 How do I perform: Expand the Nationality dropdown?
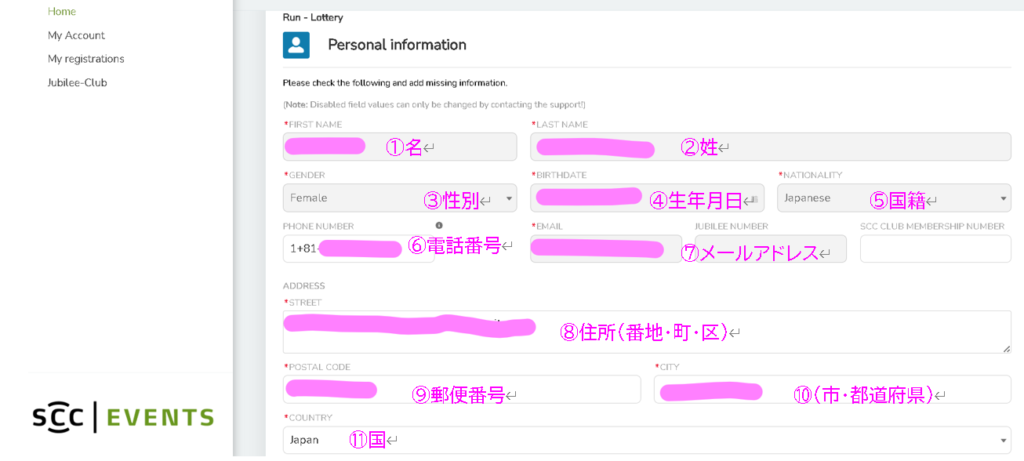(893, 198)
